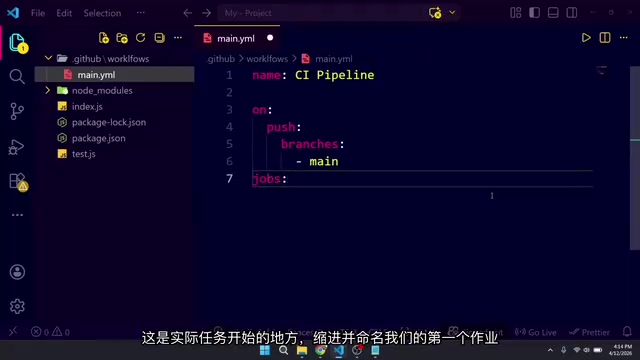Show hidden menu bar items
The width and height of the screenshot is (640, 360).
pyautogui.click(x=140, y=13)
